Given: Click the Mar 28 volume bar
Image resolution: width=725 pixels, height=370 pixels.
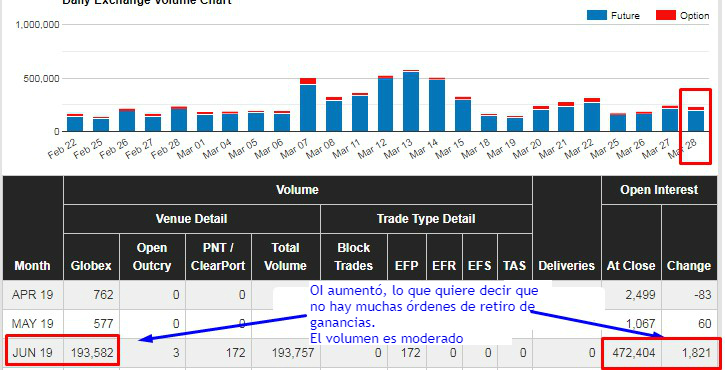Looking at the screenshot, I should point(696,119).
